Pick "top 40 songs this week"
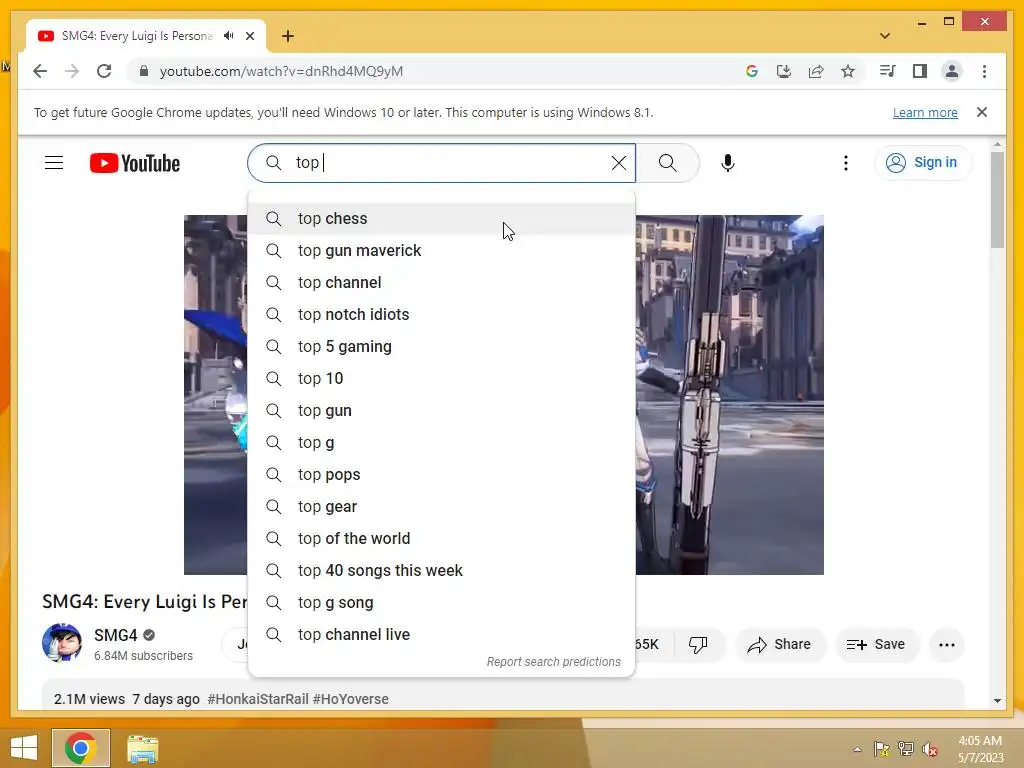The width and height of the screenshot is (1024, 768). [x=441, y=571]
